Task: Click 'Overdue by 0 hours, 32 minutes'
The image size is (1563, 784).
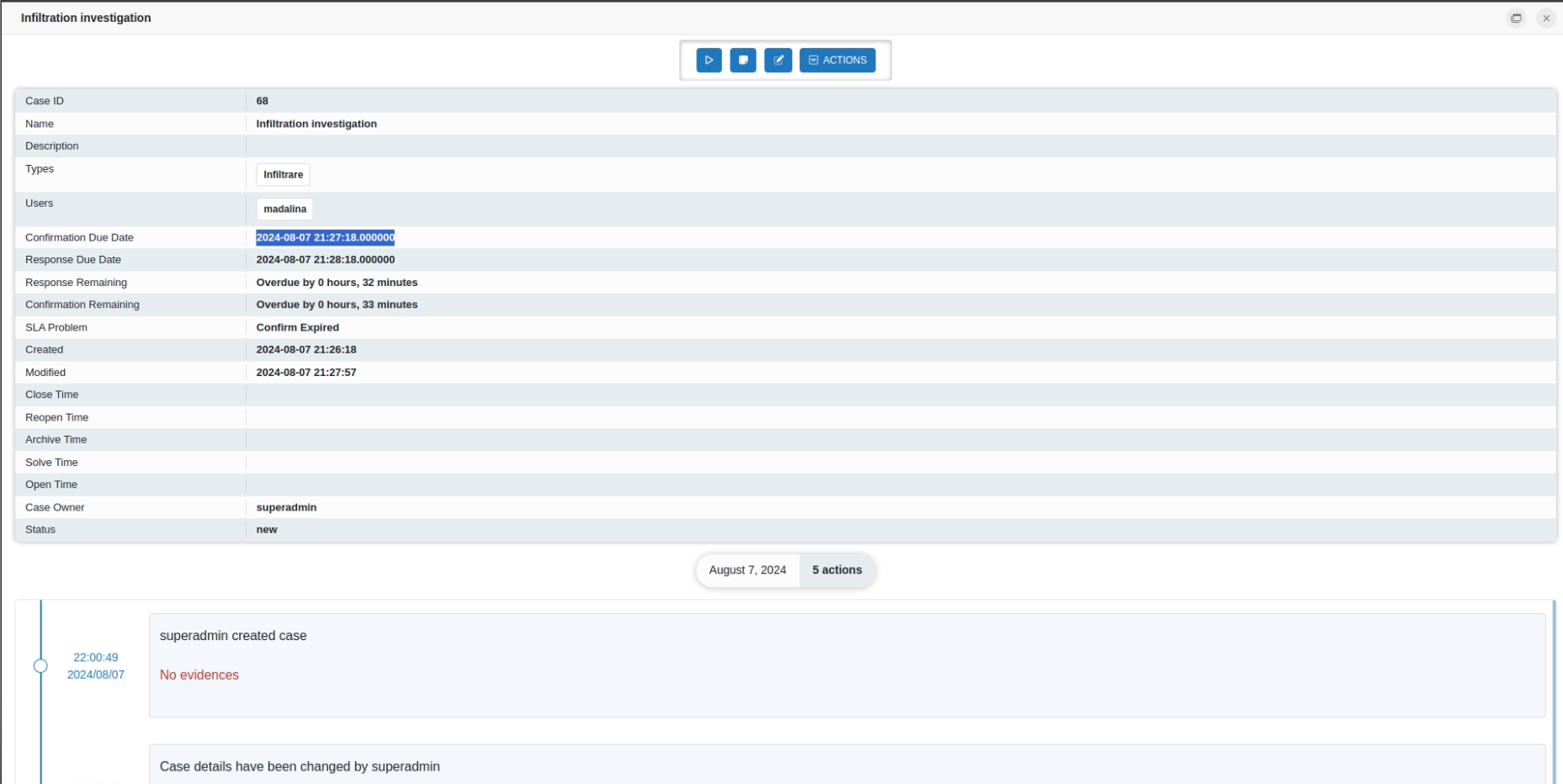Action: [337, 283]
